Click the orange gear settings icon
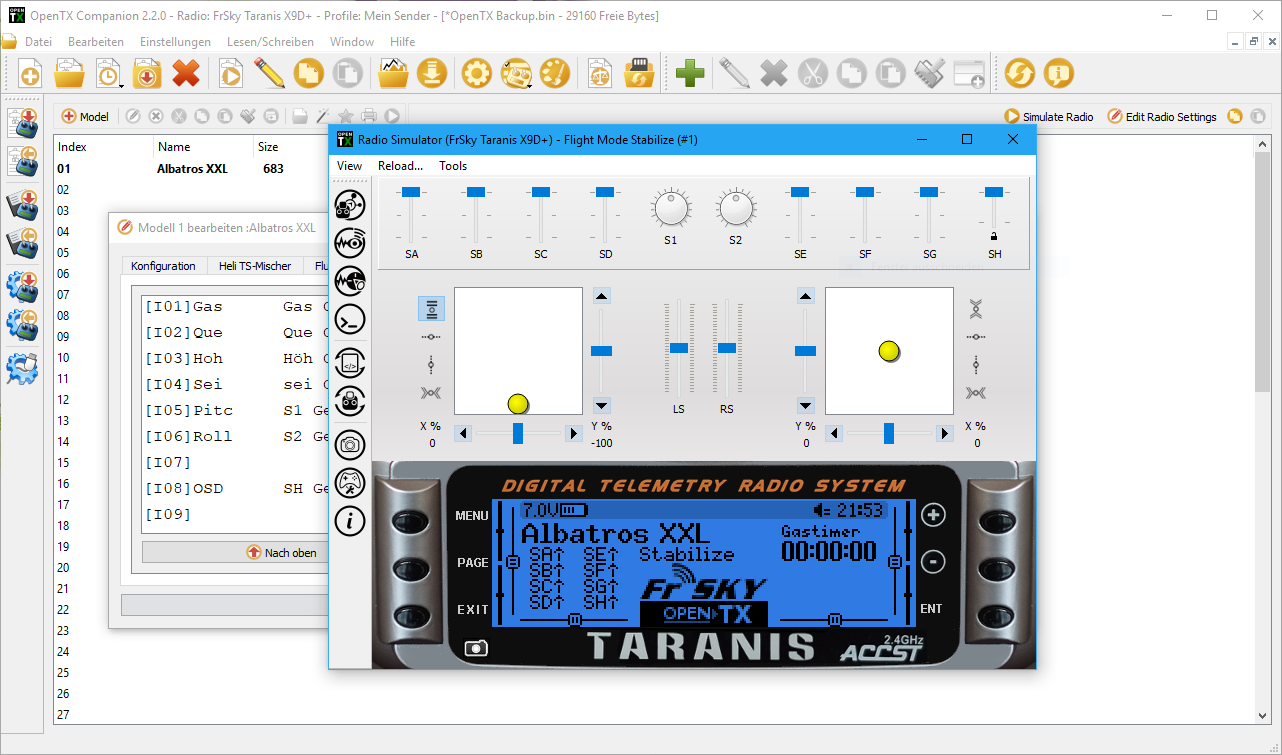Image resolution: width=1282 pixels, height=755 pixels. 476,73
